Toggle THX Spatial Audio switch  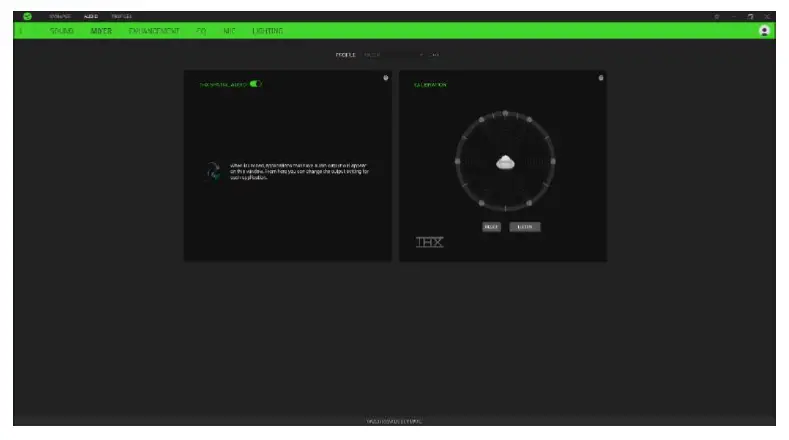pyautogui.click(x=256, y=84)
